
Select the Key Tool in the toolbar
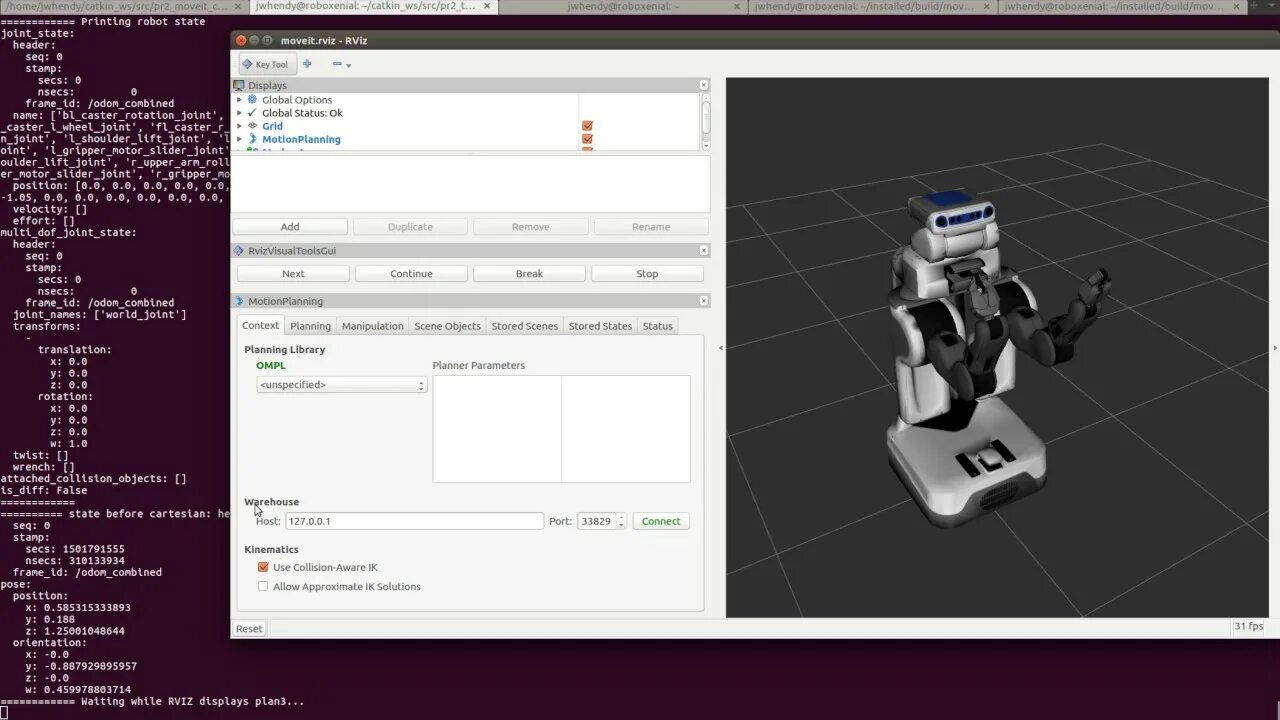point(266,64)
